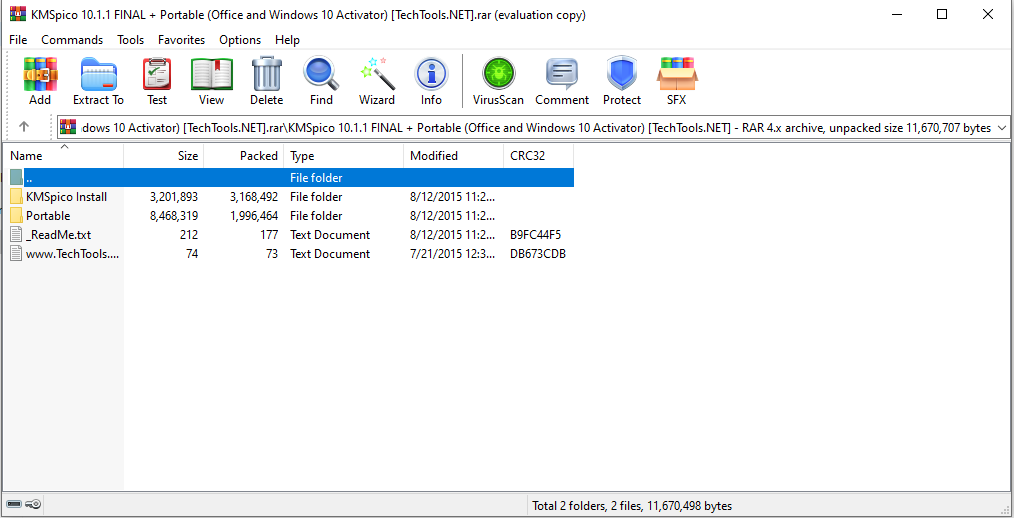Show archive Info

click(431, 74)
